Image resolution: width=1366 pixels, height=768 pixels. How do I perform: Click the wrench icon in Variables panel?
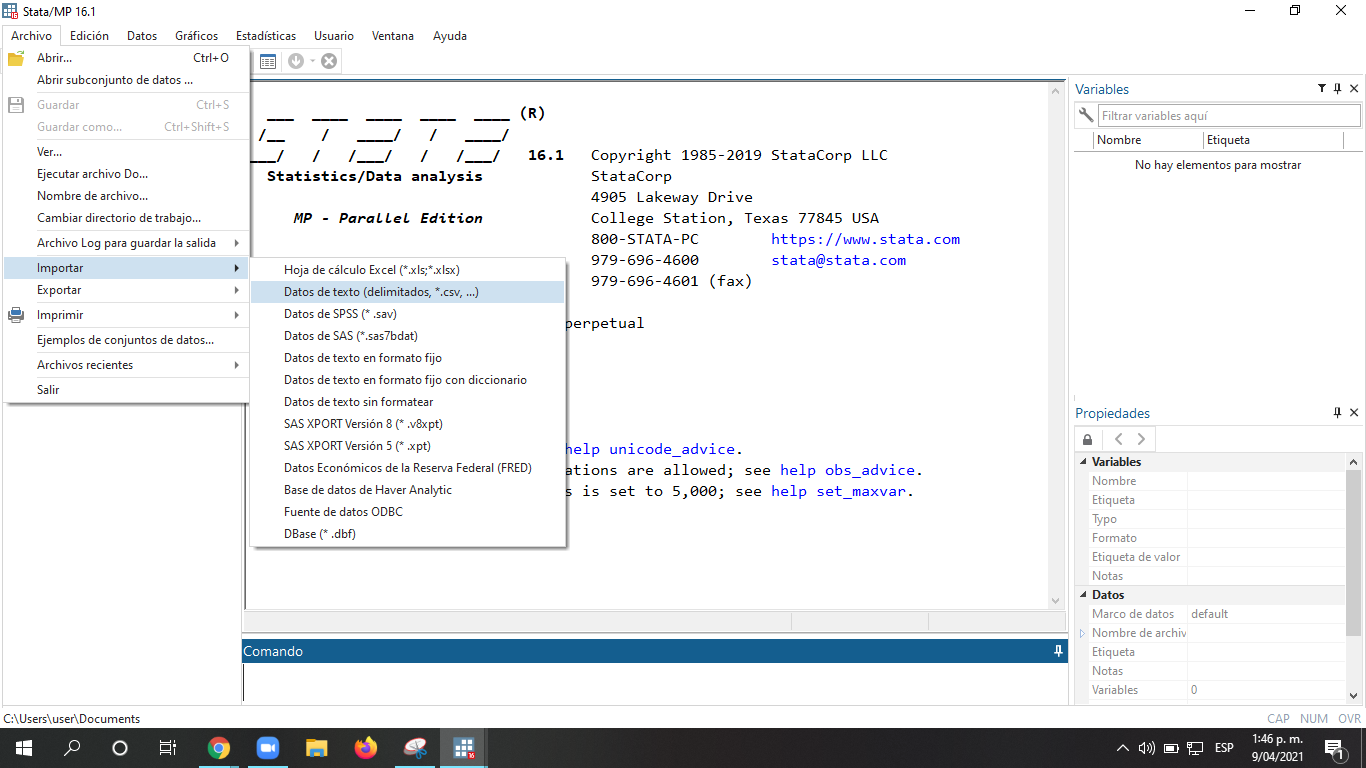pos(1085,116)
